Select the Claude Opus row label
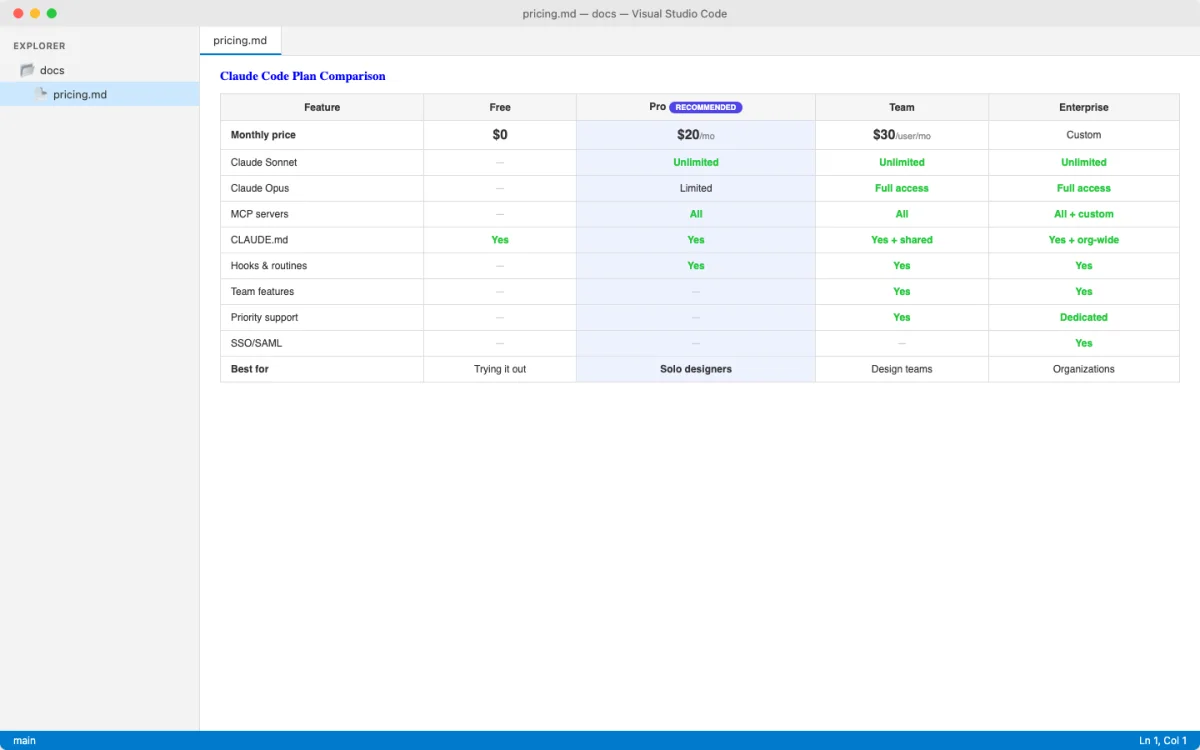The height and width of the screenshot is (750, 1200). click(x=260, y=188)
